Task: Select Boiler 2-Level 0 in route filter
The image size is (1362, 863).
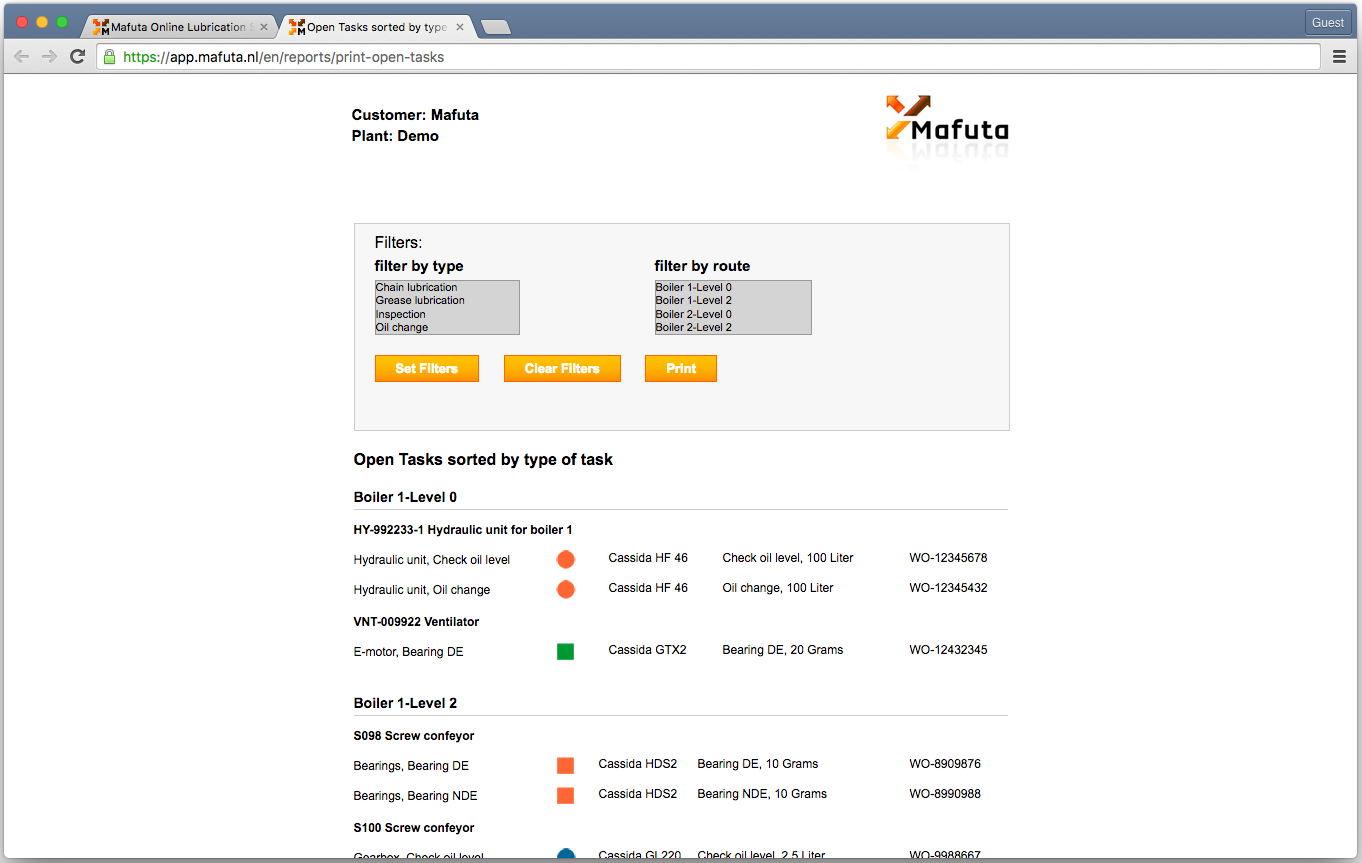Action: pyautogui.click(x=733, y=314)
